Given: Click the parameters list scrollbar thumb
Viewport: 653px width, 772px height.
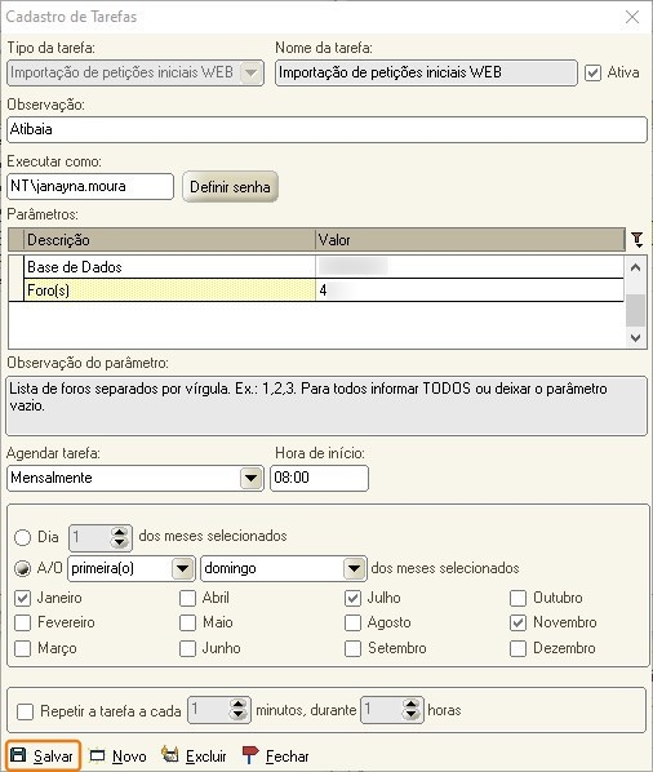Looking at the screenshot, I should tap(635, 310).
